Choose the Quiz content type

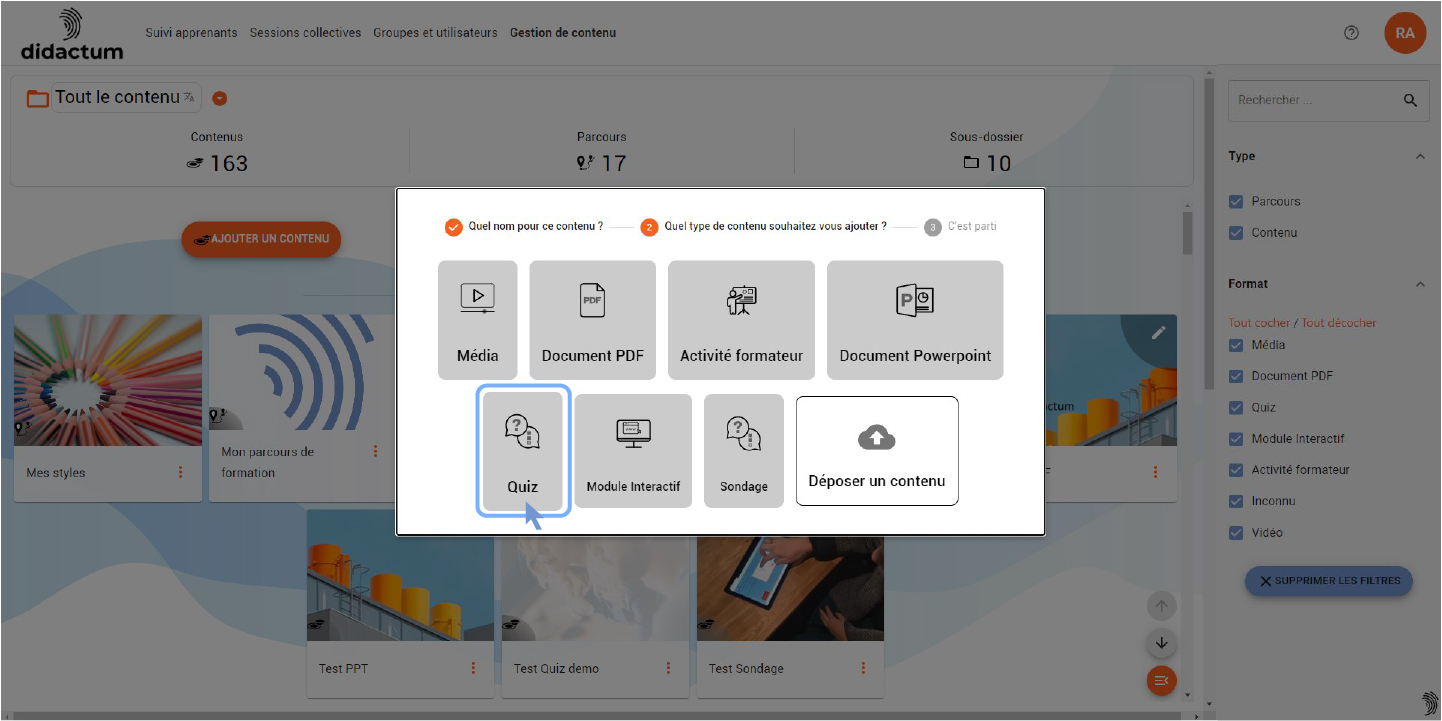click(522, 451)
